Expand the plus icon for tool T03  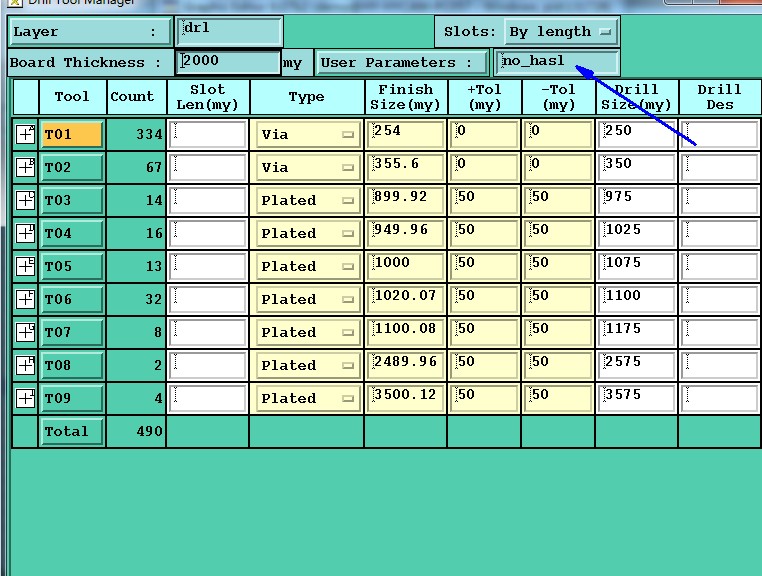click(25, 200)
